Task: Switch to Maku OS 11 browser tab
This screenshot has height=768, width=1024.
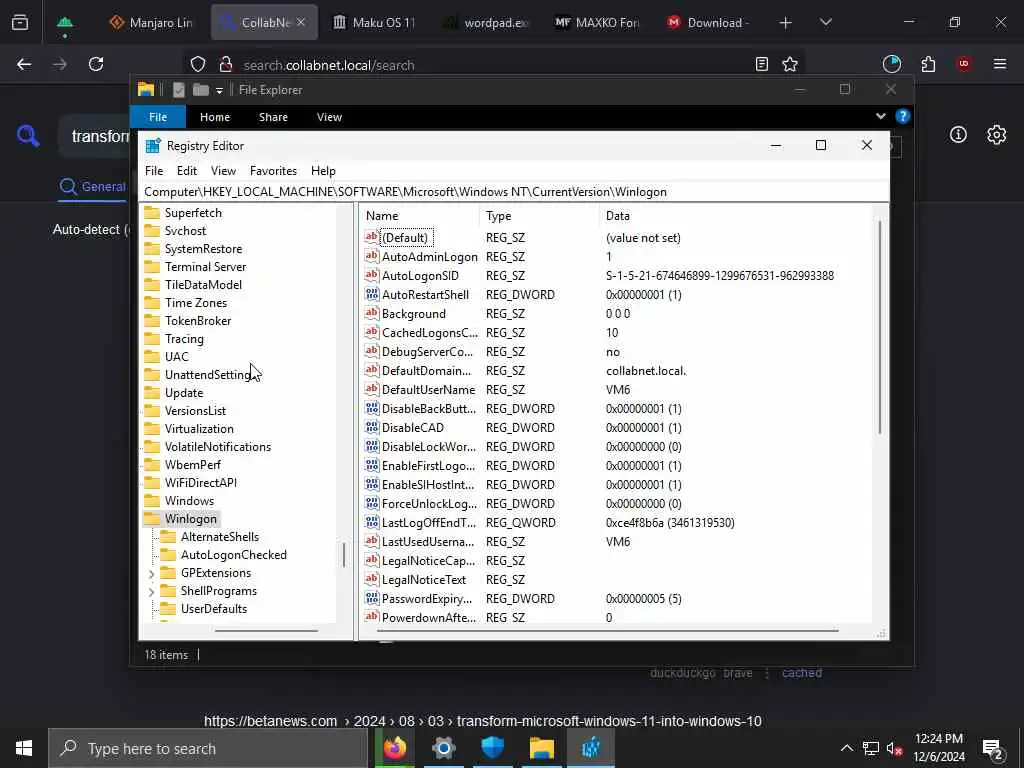Action: click(x=374, y=22)
